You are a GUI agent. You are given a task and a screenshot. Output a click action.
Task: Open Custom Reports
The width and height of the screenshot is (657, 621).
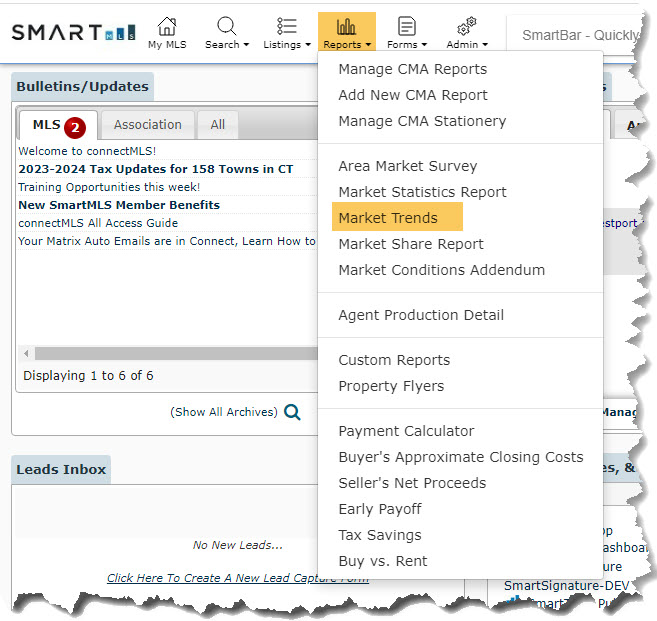point(394,360)
